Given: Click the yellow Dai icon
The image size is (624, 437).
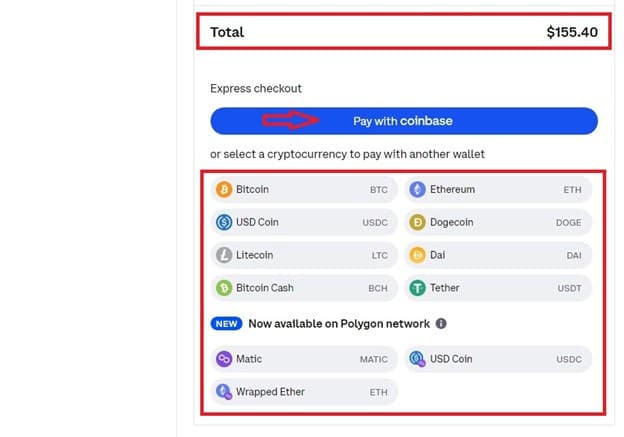Looking at the screenshot, I should (x=417, y=255).
